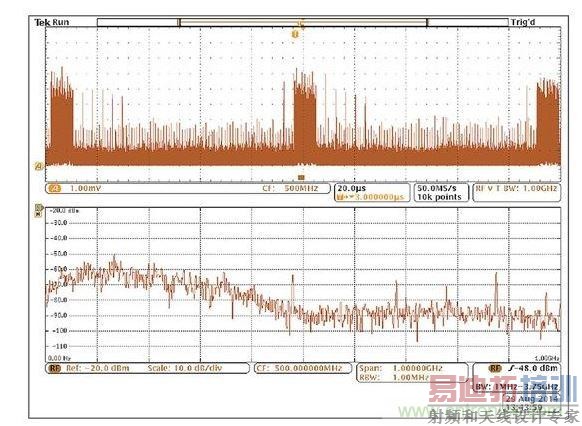
Task: Click the RF V T BW: 1.00GHz readout
Action: (517, 188)
